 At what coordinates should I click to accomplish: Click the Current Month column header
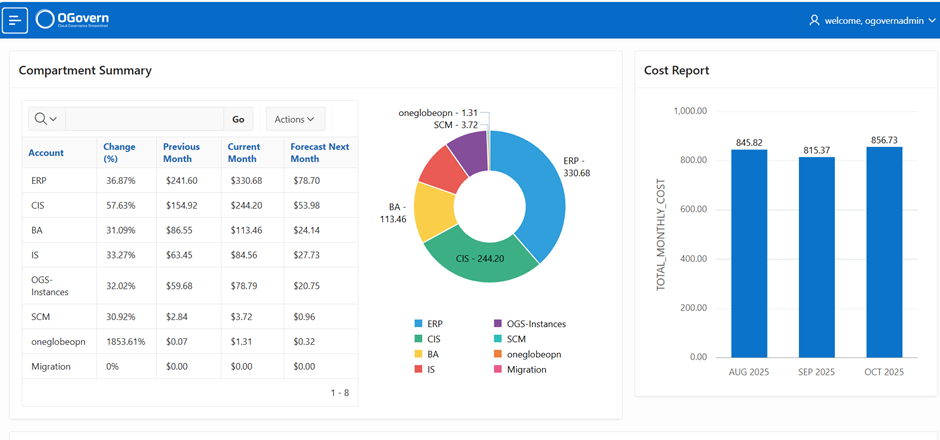point(243,153)
